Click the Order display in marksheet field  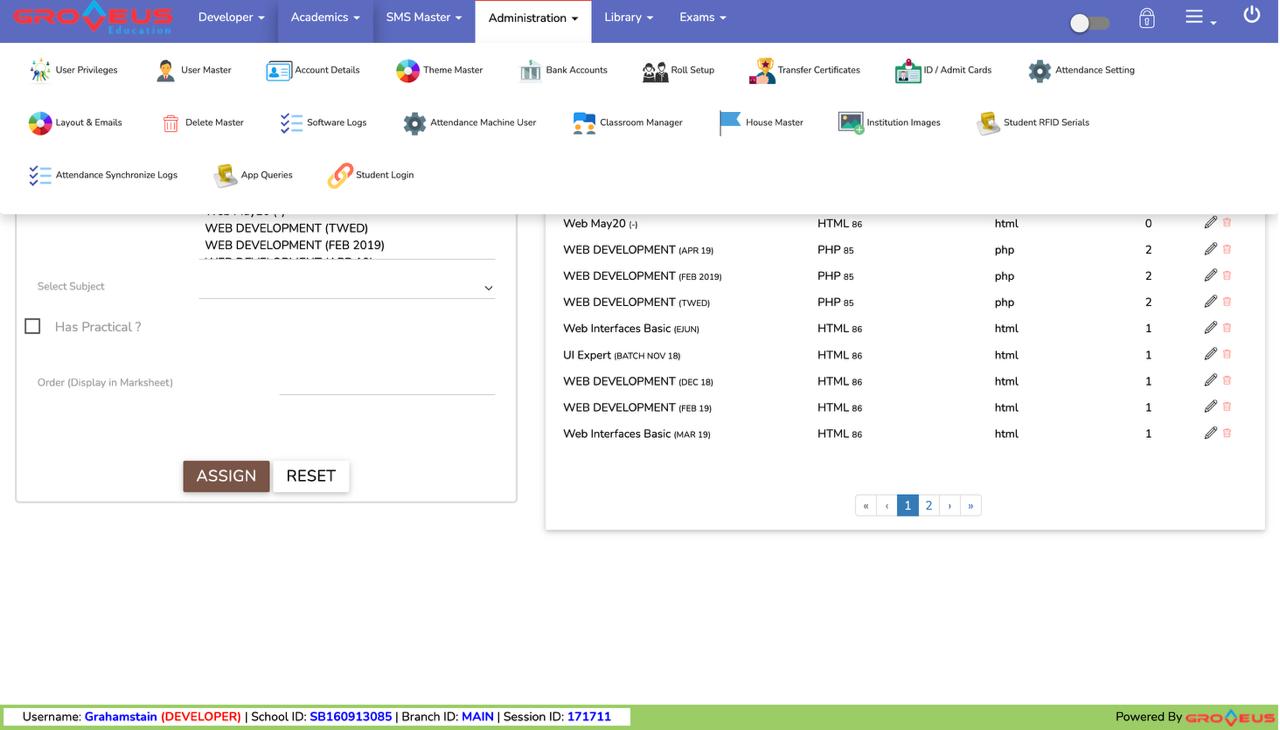[386, 383]
